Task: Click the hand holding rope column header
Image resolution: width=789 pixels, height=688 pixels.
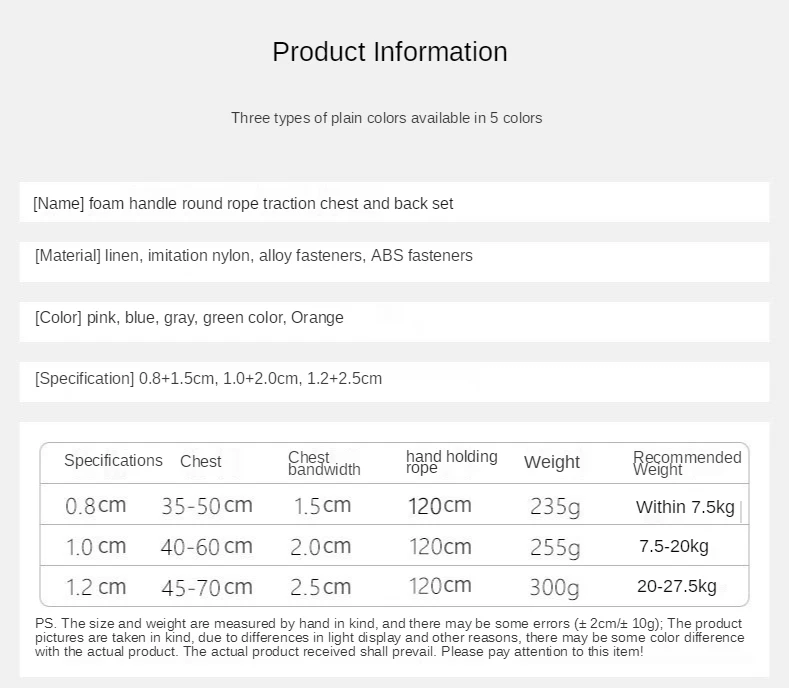Action: [451, 462]
